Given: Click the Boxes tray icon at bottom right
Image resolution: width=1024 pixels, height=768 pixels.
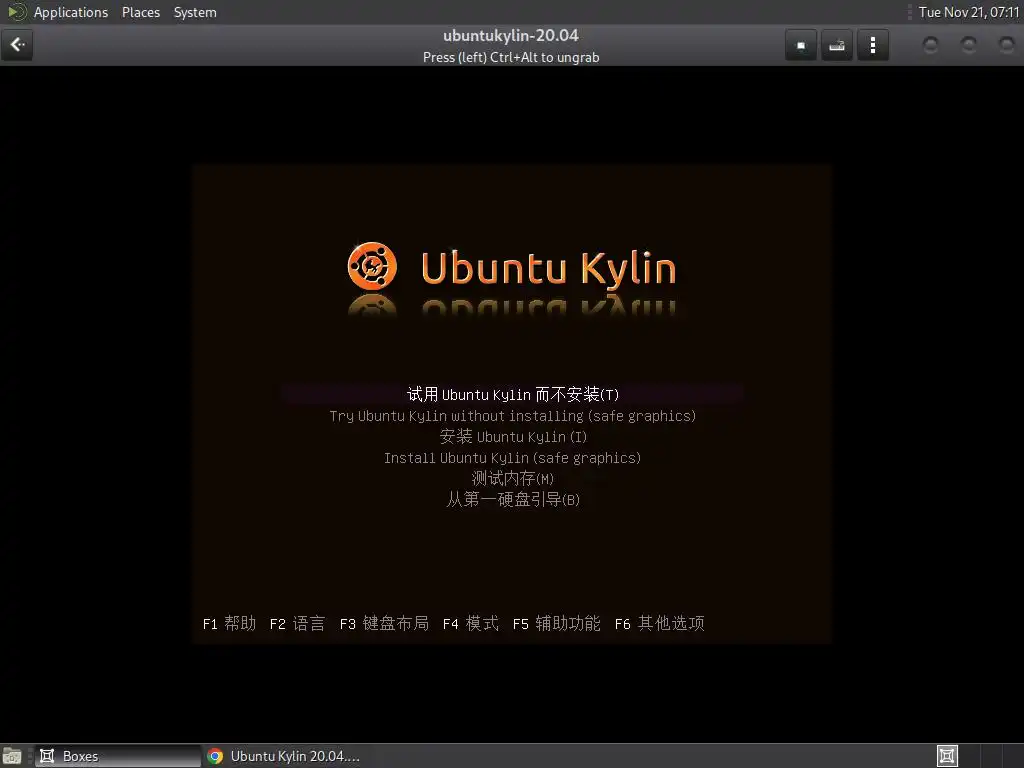Looking at the screenshot, I should coord(947,756).
